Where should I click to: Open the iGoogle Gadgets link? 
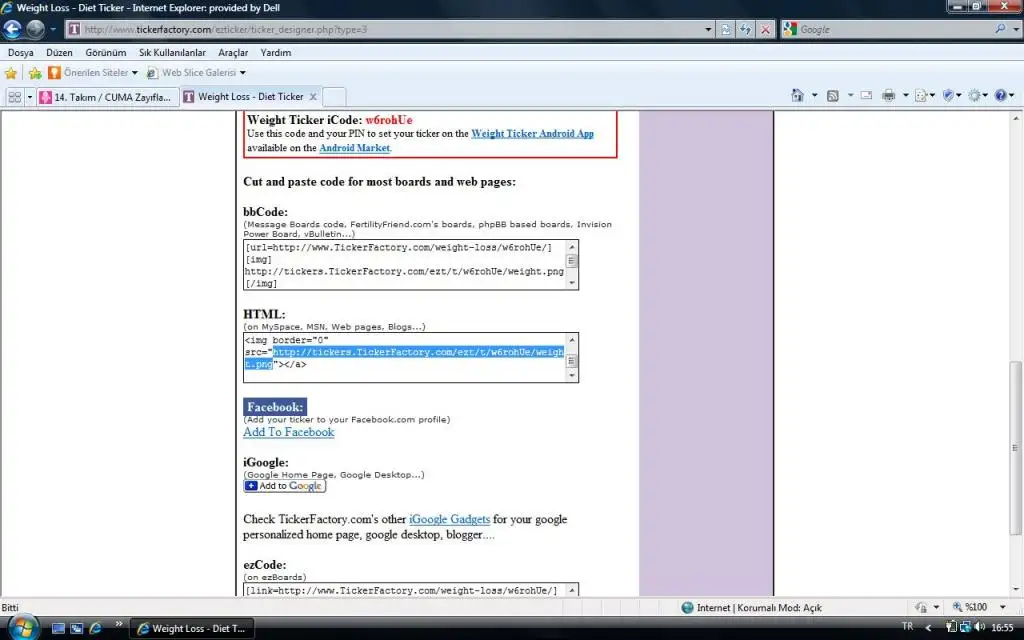449,519
